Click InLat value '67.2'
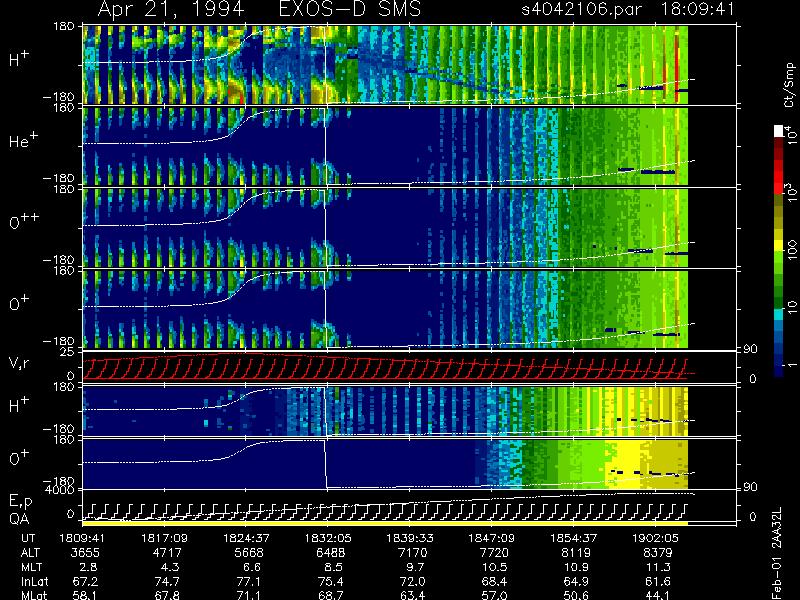The height and width of the screenshot is (600, 800). 85,581
